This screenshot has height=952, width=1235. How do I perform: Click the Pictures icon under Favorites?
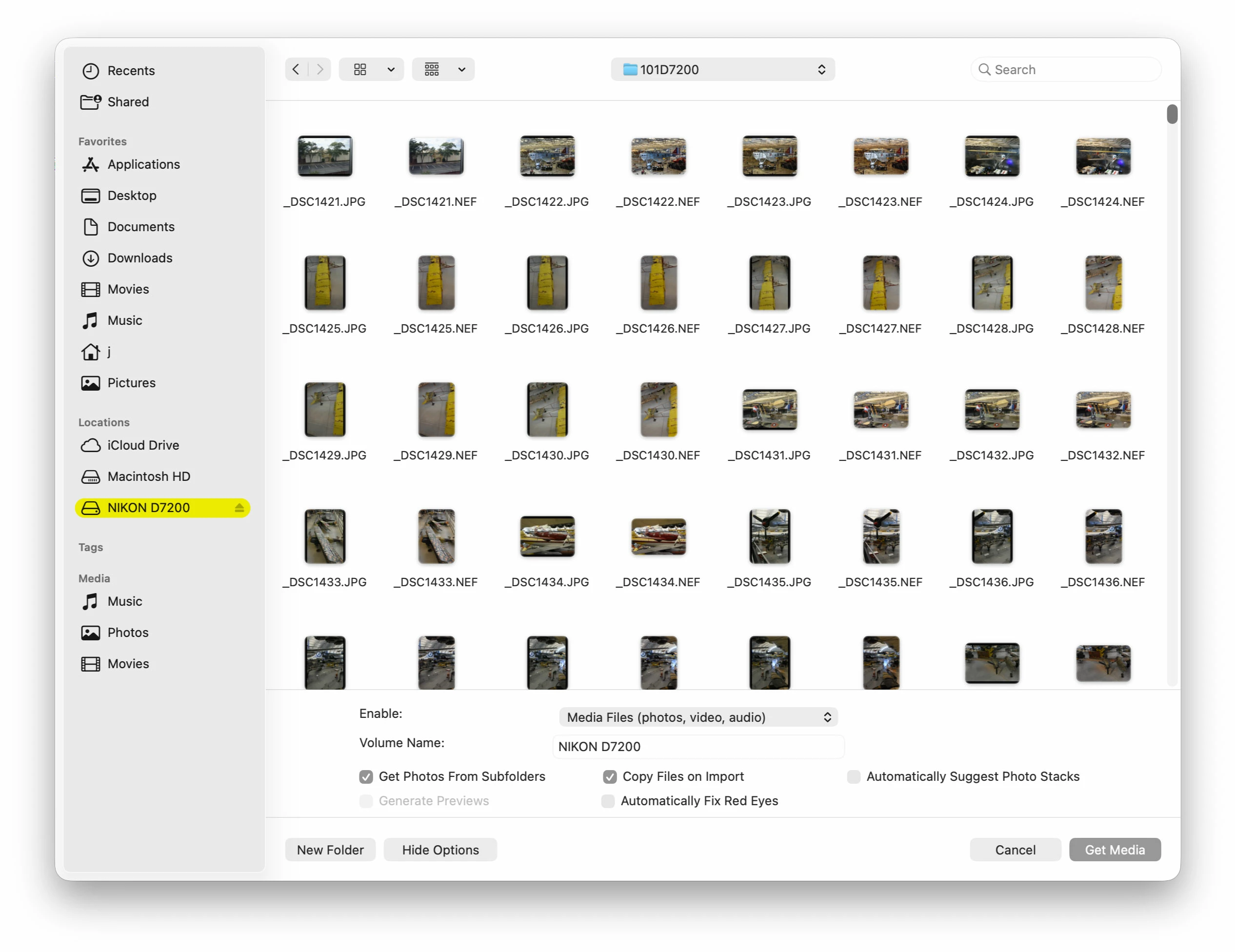tap(90, 383)
